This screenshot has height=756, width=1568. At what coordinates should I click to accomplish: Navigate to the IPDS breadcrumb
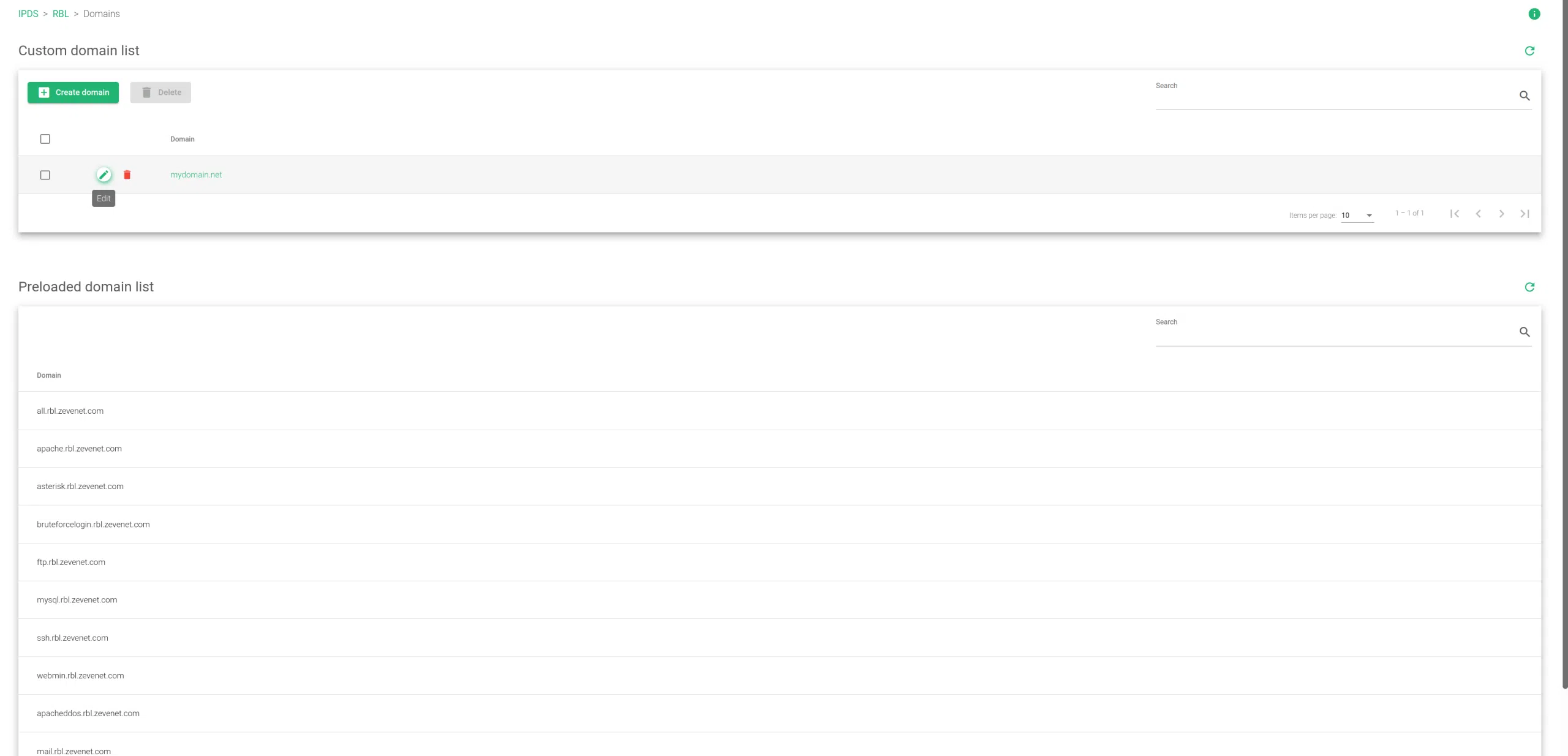coord(28,14)
